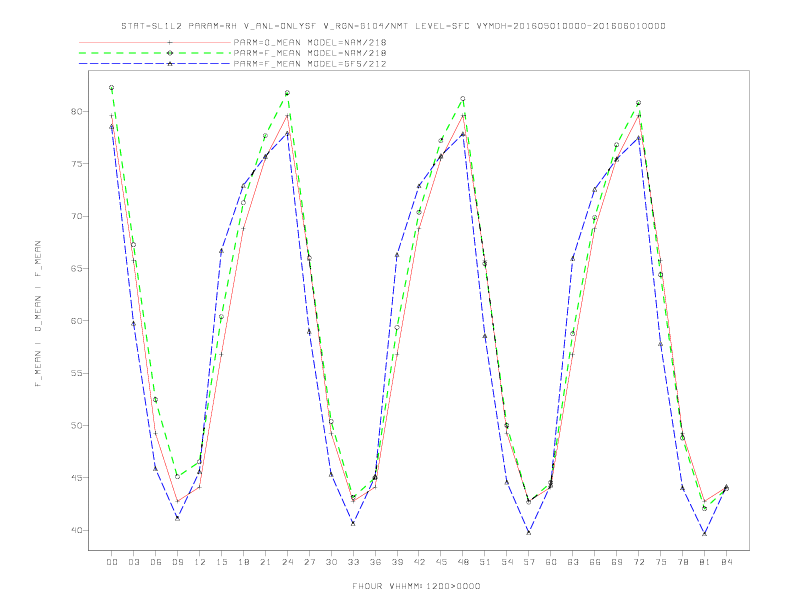792x612 pixels.
Task: Click blue triangle data marker at hour 09
Action: pyautogui.click(x=177, y=518)
